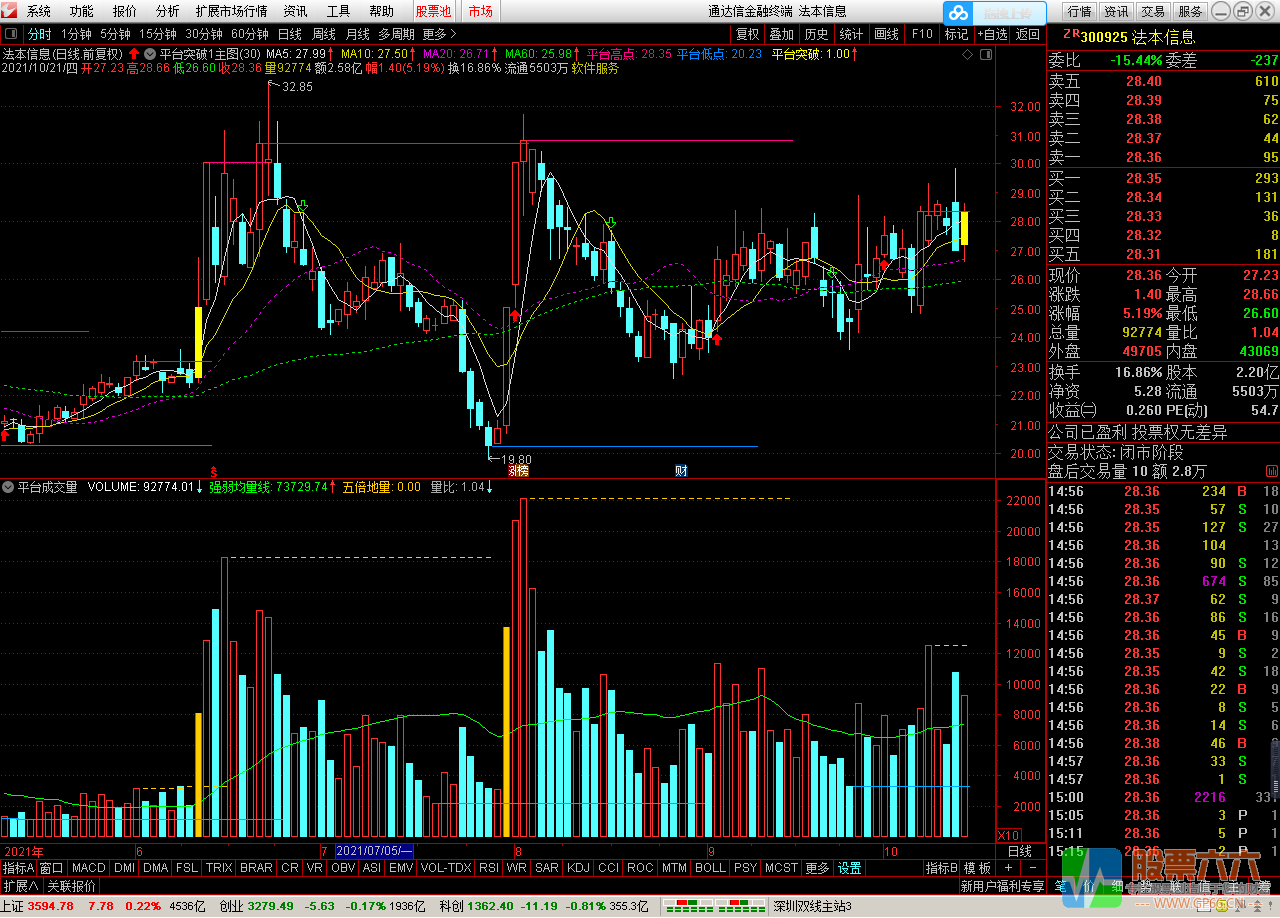
Task: Click the 返回 back button
Action: (1027, 34)
